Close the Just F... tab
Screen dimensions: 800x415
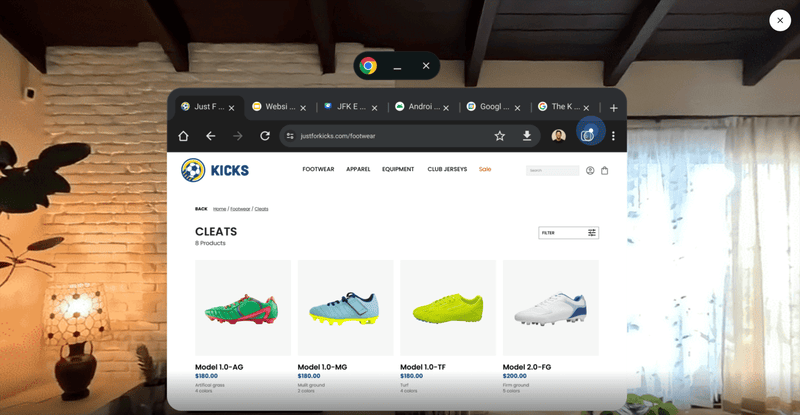(232, 108)
